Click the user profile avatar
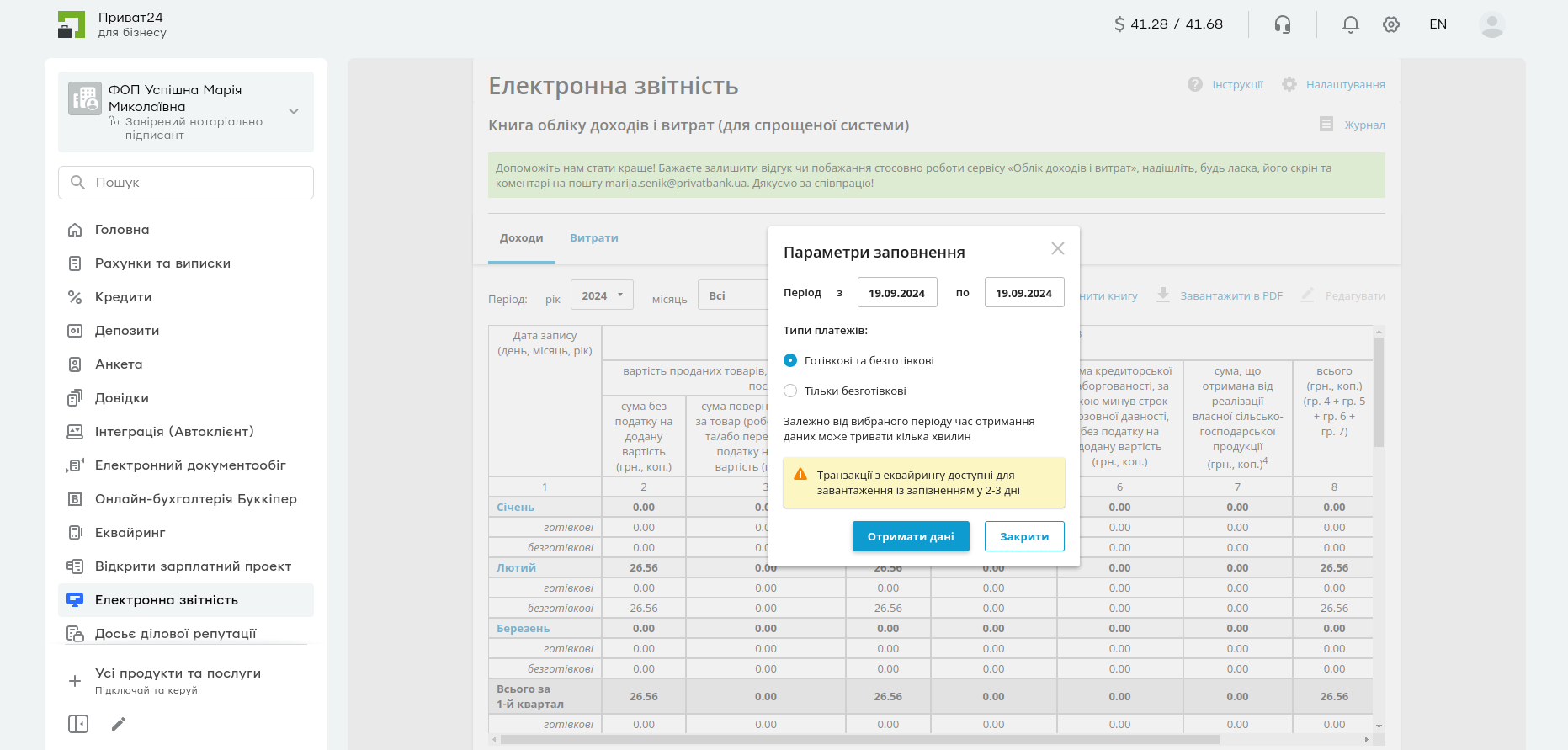1568x750 pixels. [x=1491, y=24]
